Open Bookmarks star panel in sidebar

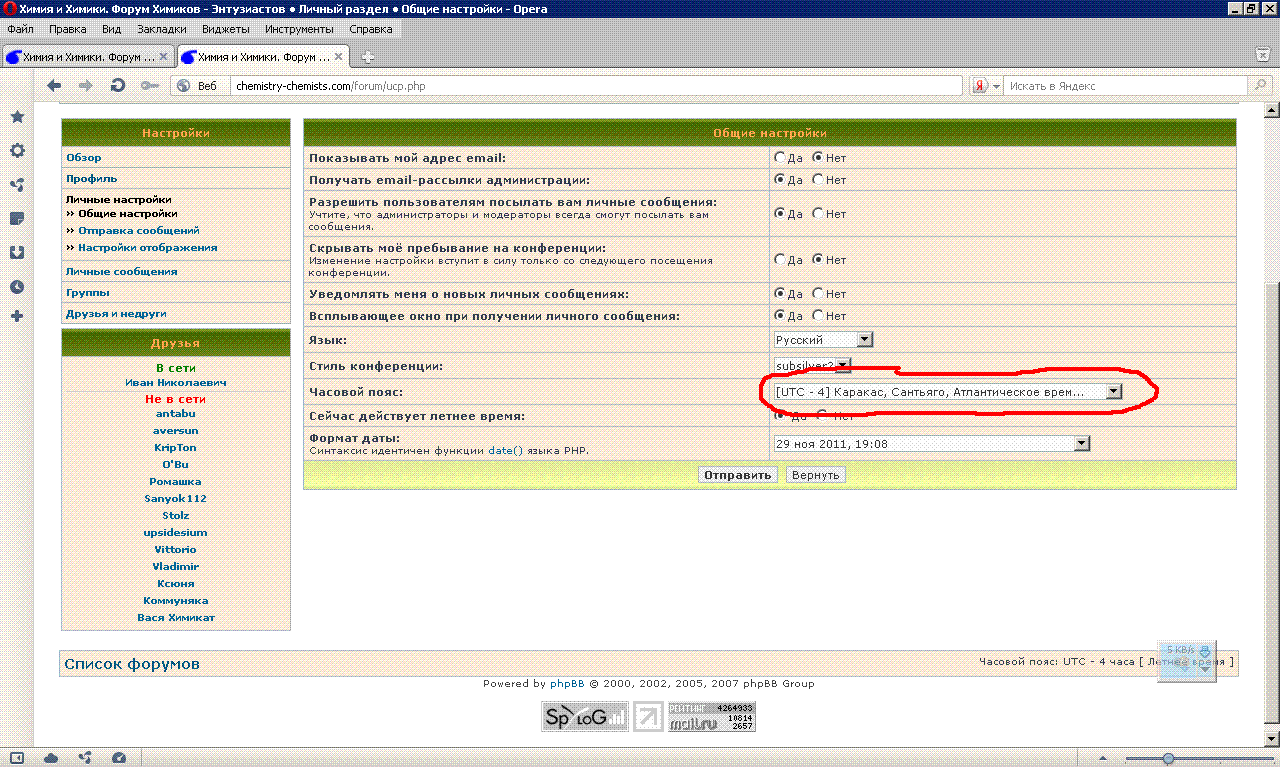(x=17, y=117)
